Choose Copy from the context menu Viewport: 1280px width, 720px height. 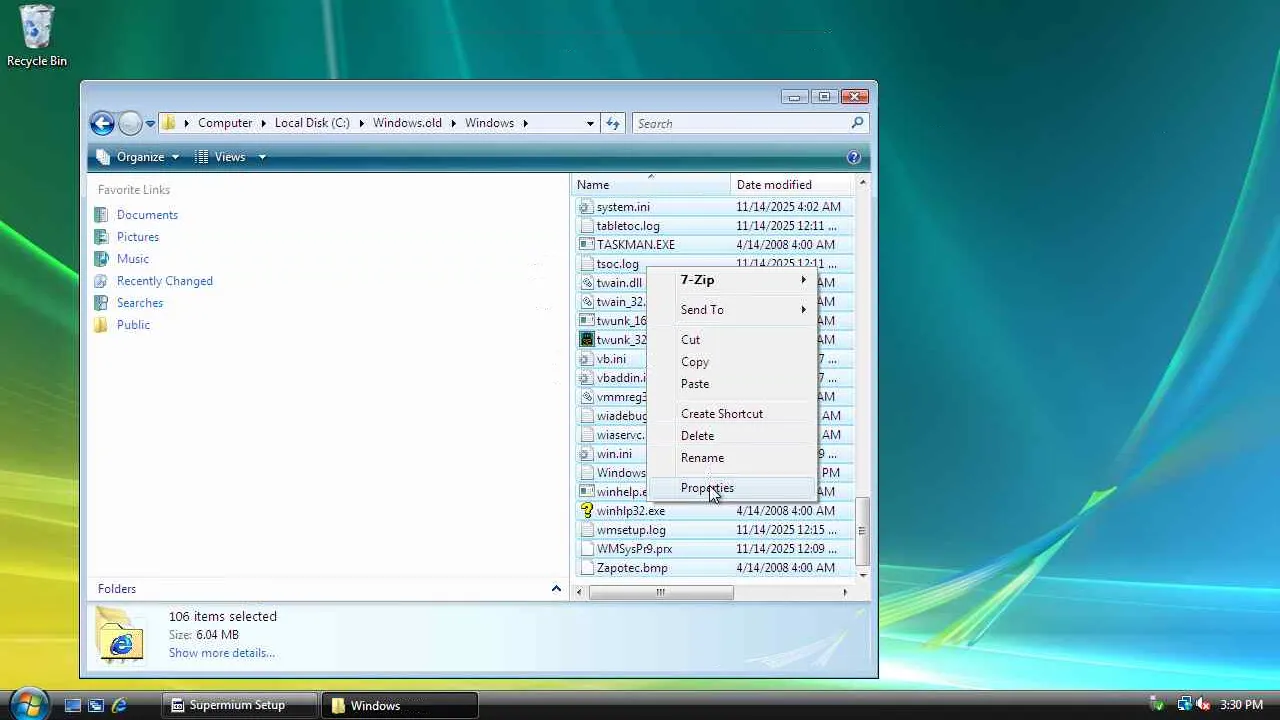[x=733, y=362]
